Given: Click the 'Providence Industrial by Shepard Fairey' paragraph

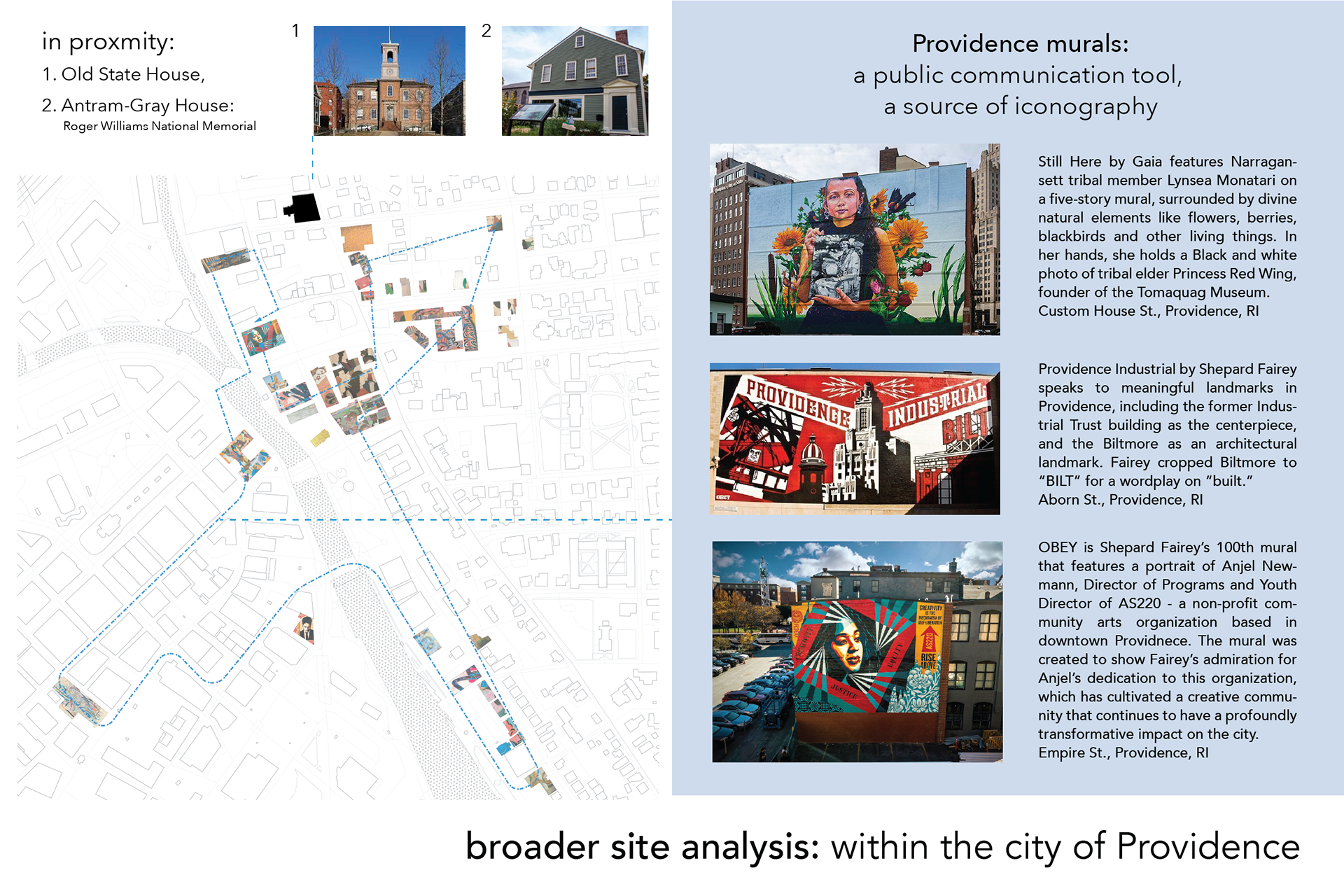Looking at the screenshot, I should 1167,434.
